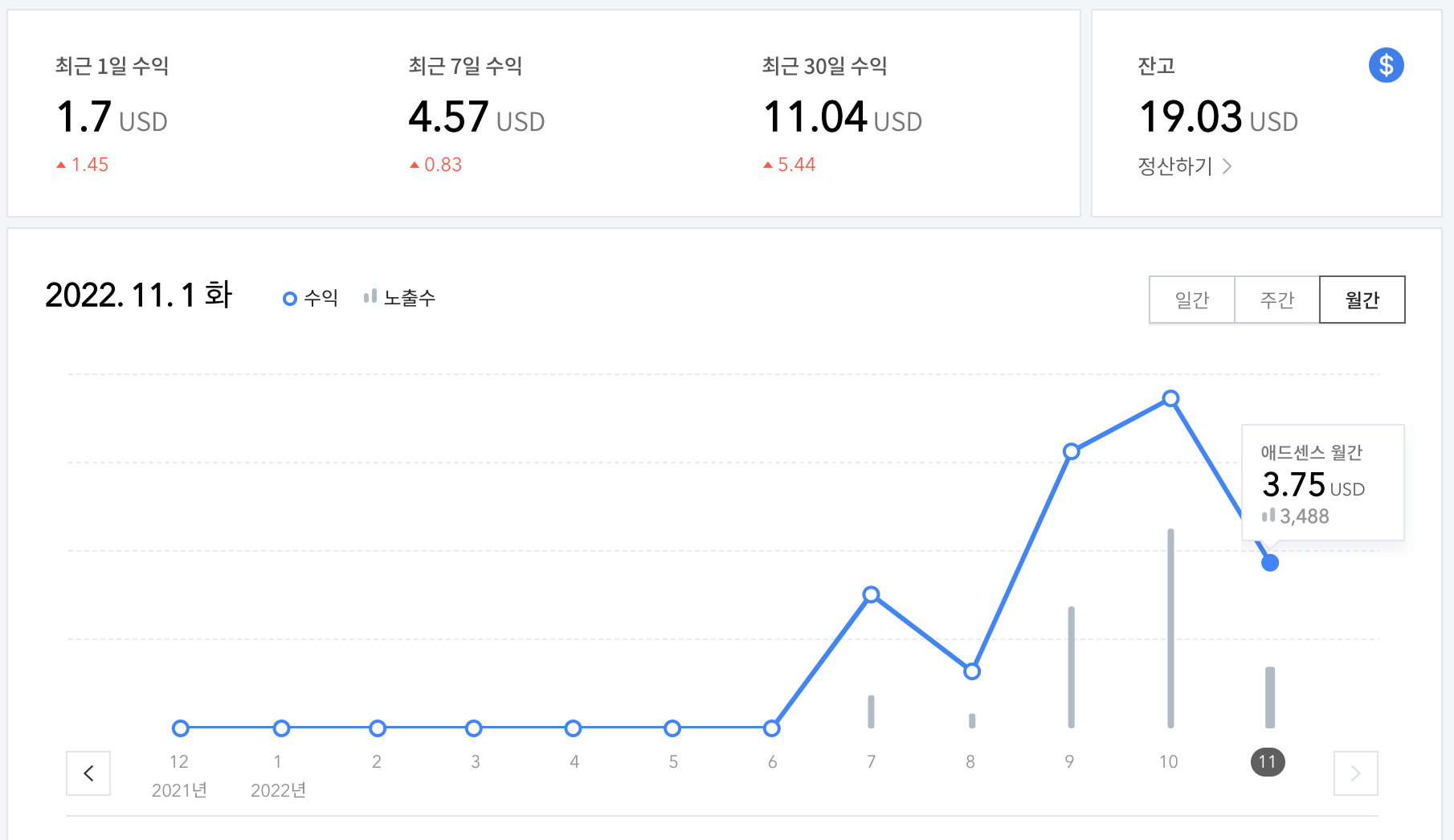The image size is (1454, 840).
Task: Click the red up-arrow beside 1.45
Action: (60, 164)
